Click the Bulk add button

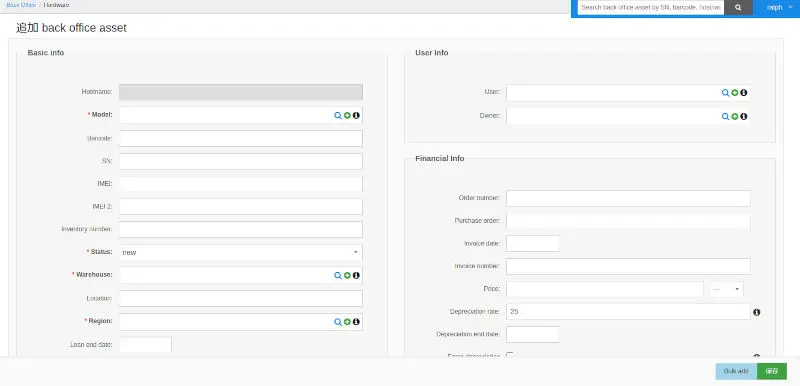(736, 371)
